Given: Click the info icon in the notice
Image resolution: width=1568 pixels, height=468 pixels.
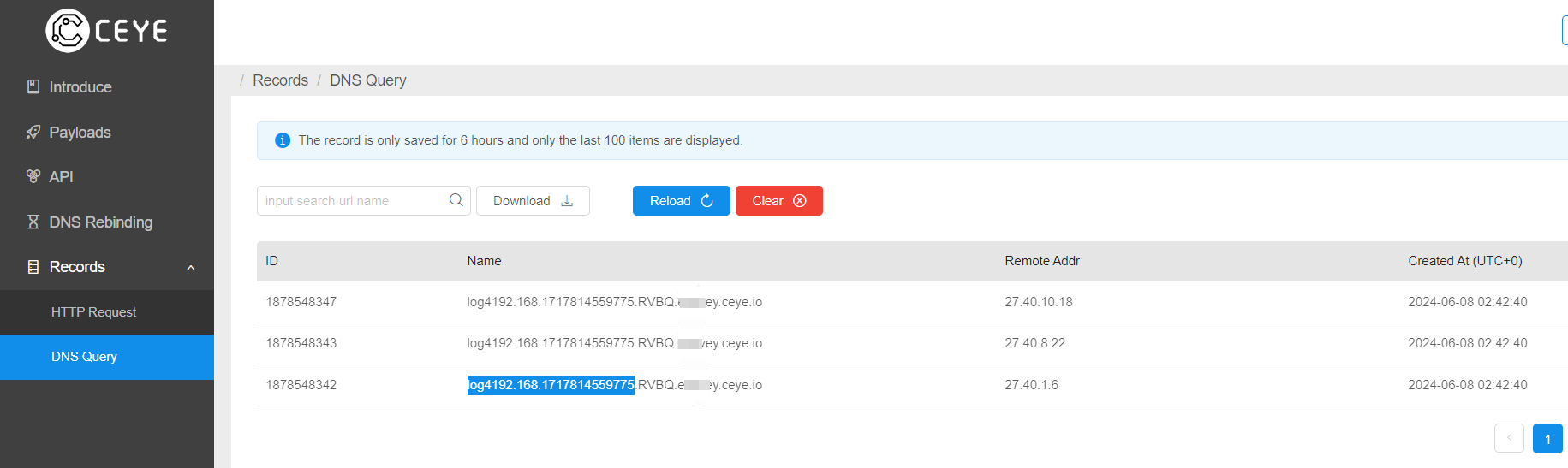Looking at the screenshot, I should [x=283, y=140].
